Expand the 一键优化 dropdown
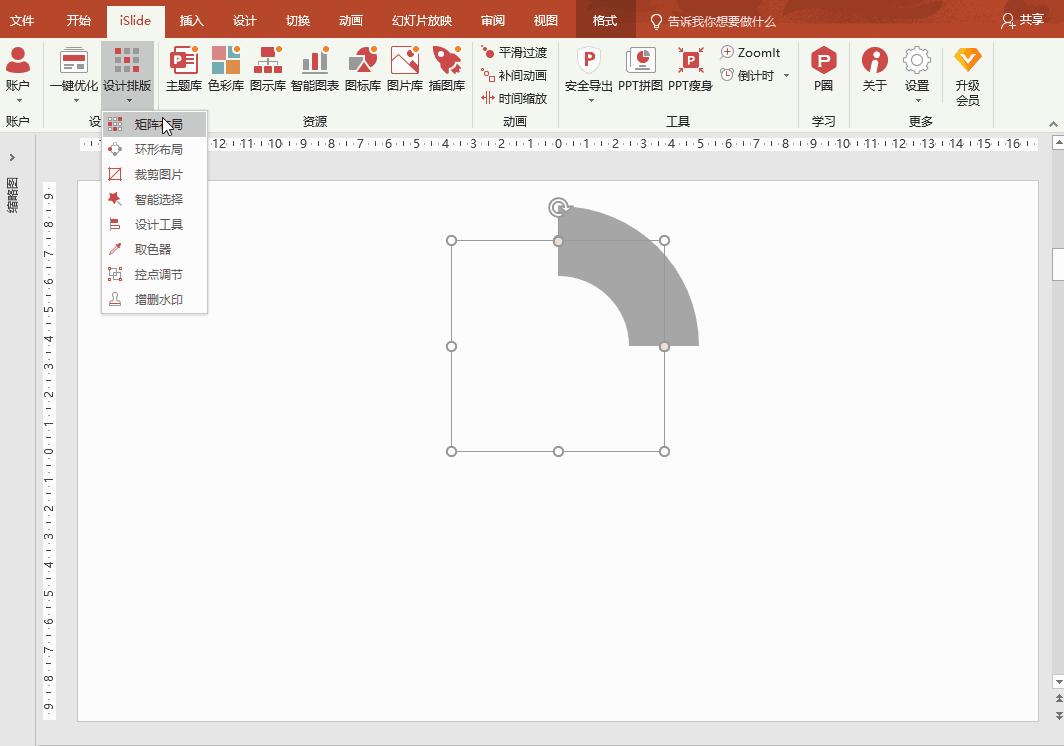1064x746 pixels. point(76,100)
